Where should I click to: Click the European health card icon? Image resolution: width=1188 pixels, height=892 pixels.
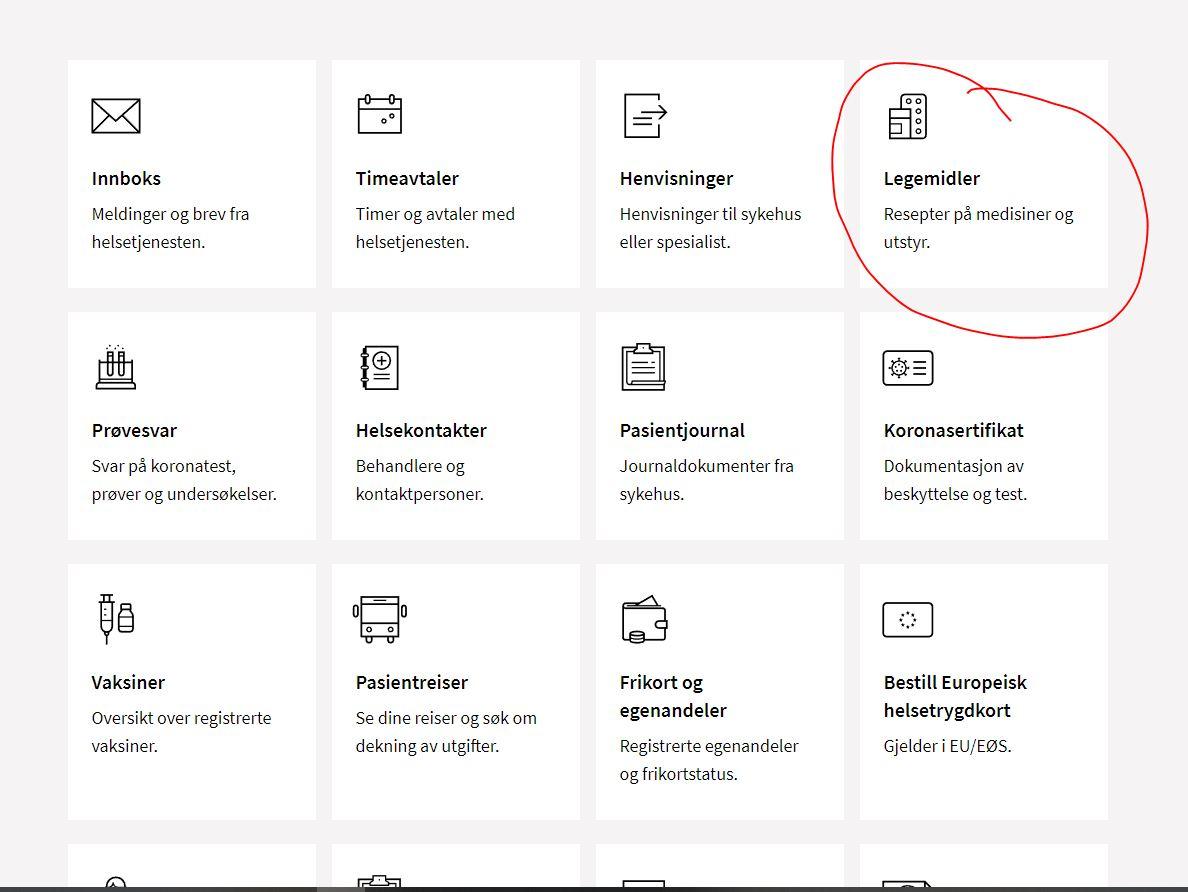pos(908,620)
